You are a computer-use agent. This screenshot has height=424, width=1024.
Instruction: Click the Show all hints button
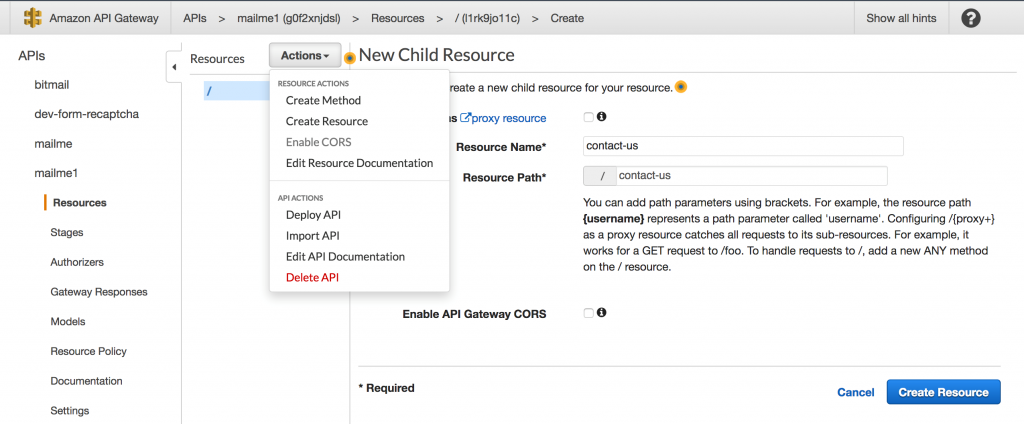(901, 18)
